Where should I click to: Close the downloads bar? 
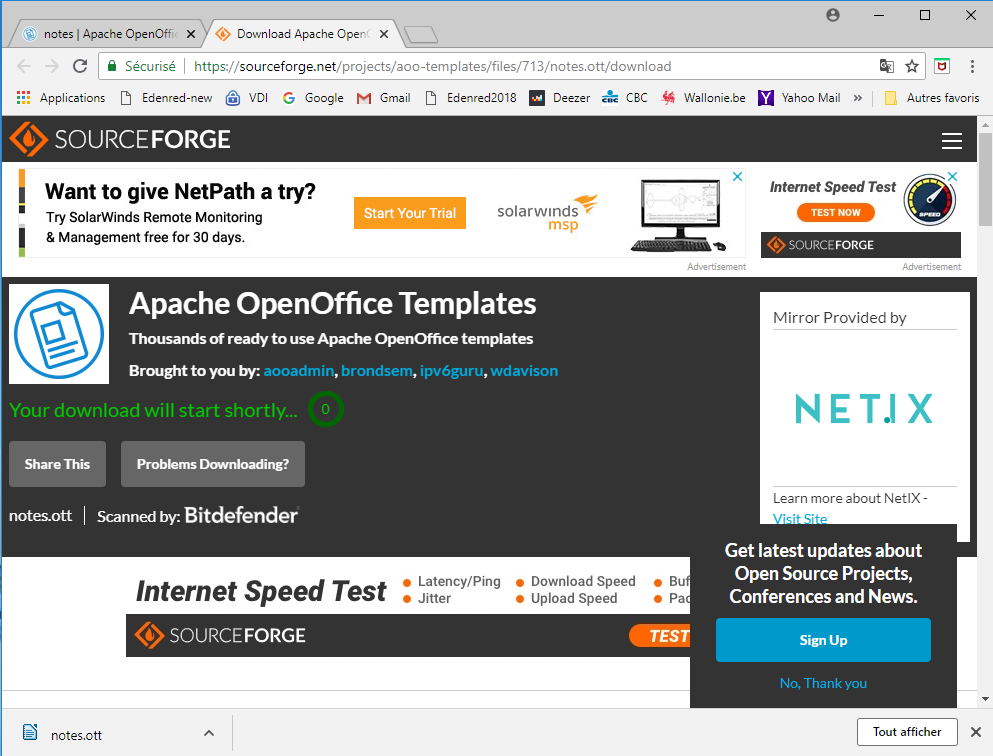point(976,732)
